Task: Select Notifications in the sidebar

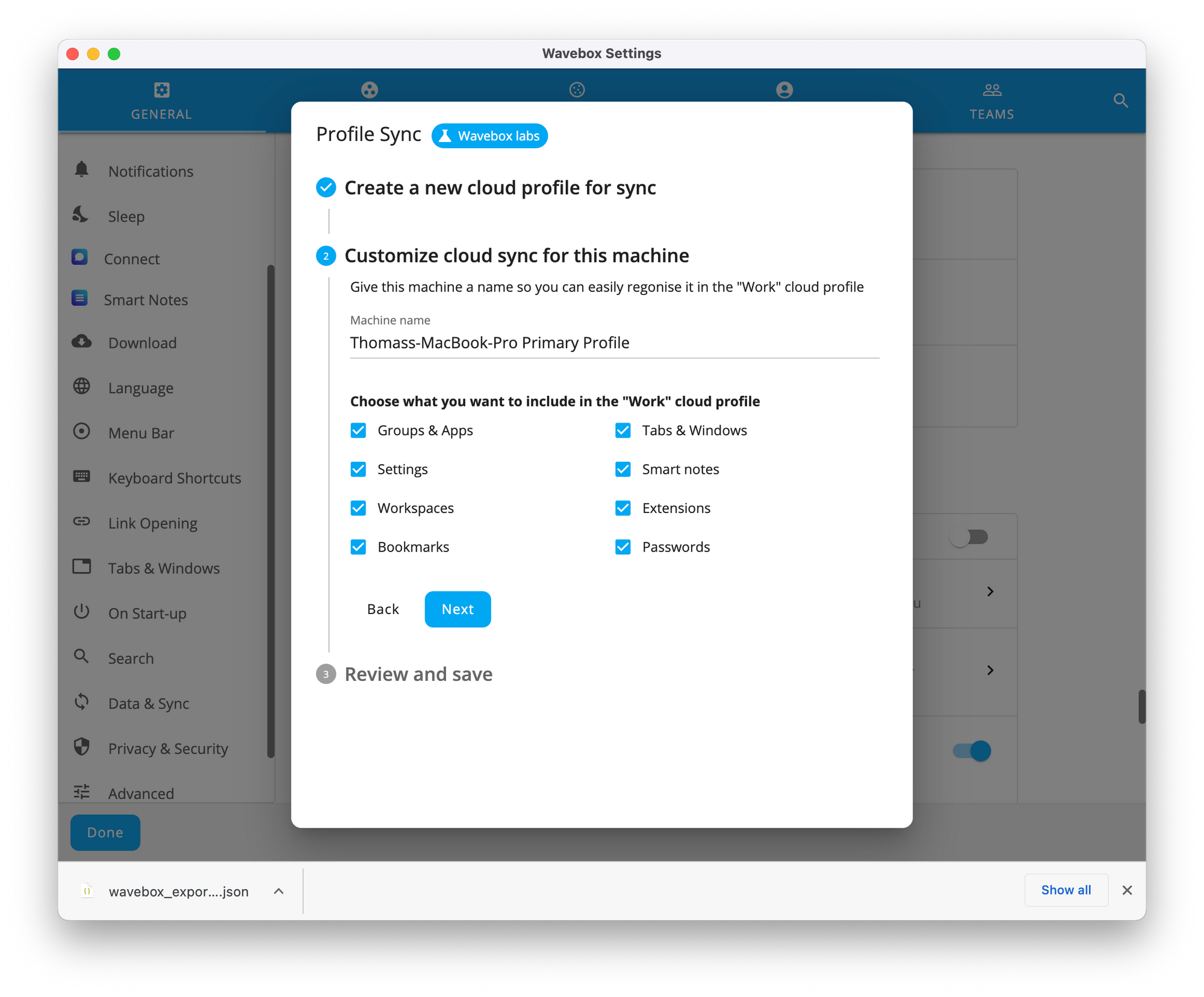Action: point(150,172)
